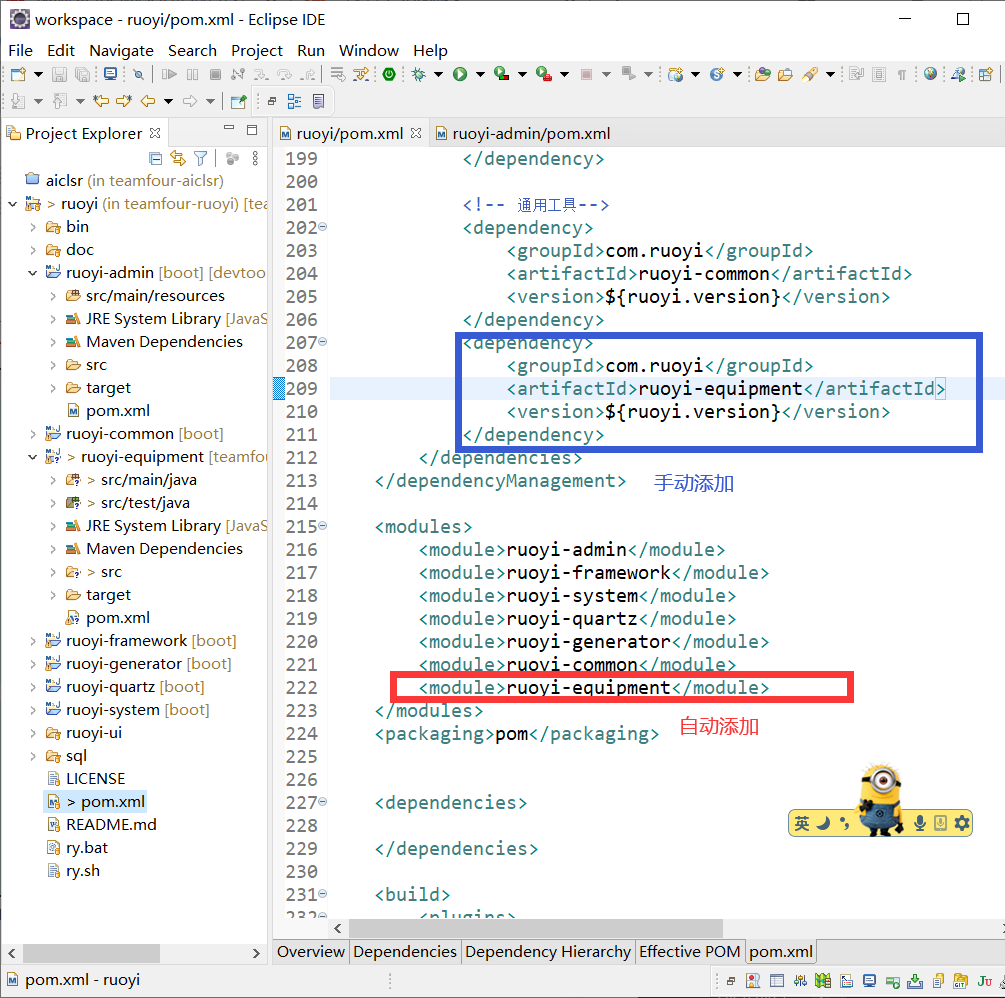Click the Run External Tools icon with red toolbox

point(544,74)
